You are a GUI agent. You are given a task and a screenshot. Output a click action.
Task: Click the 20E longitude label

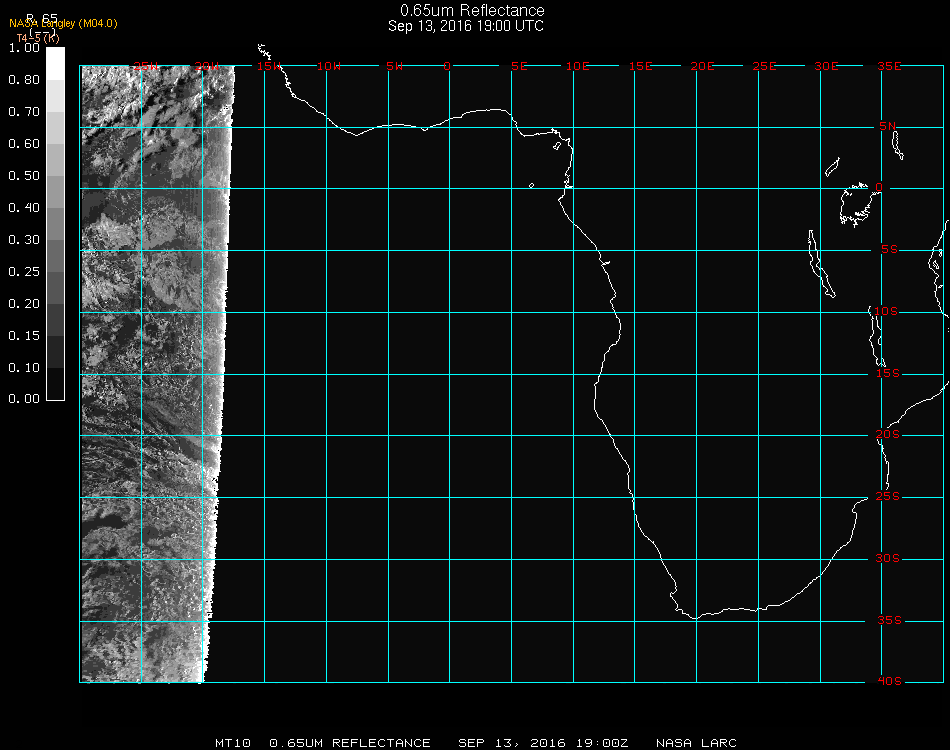click(x=703, y=66)
